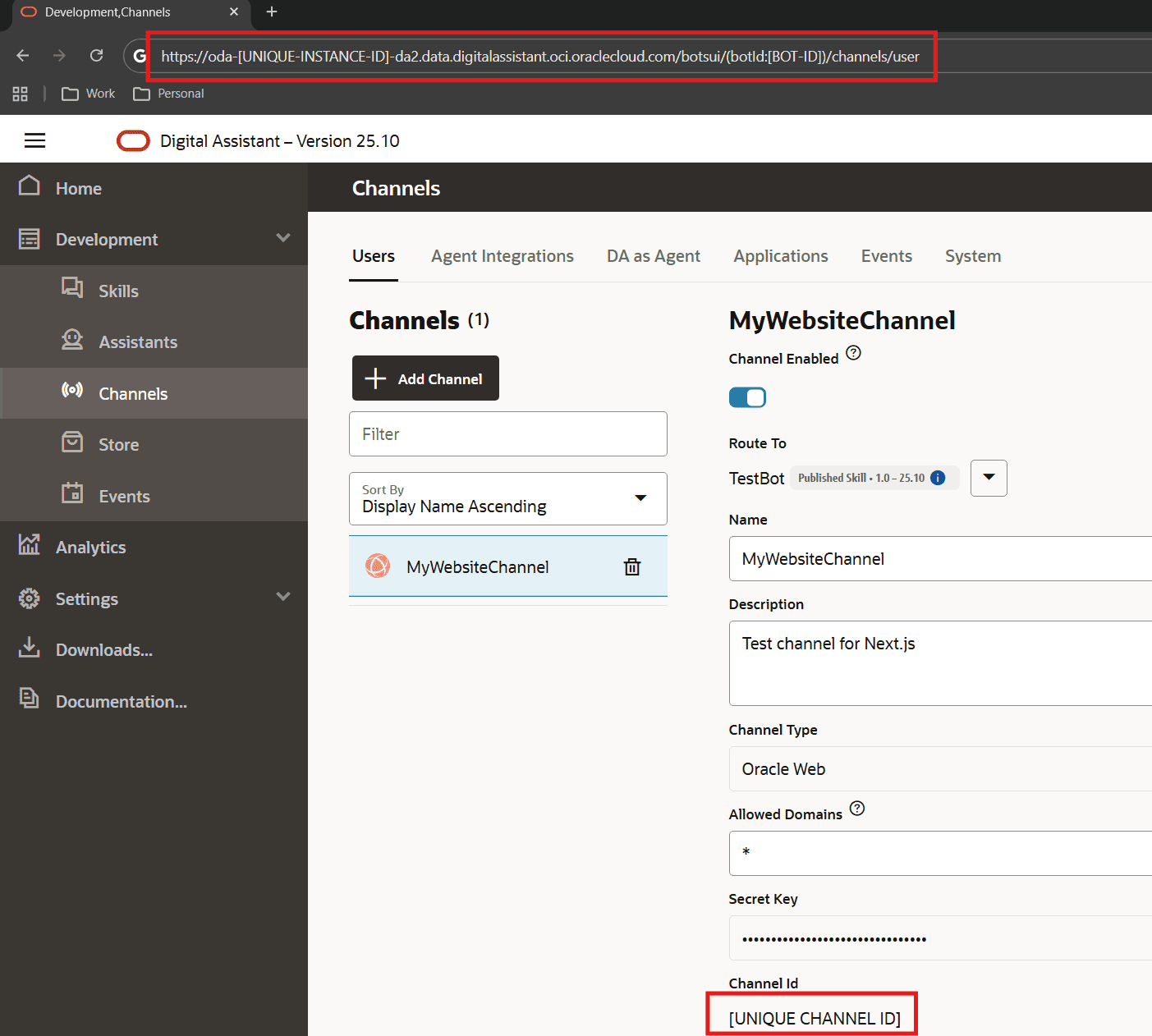Switch to the Events tab
Viewport: 1152px width, 1036px height.
click(x=886, y=256)
